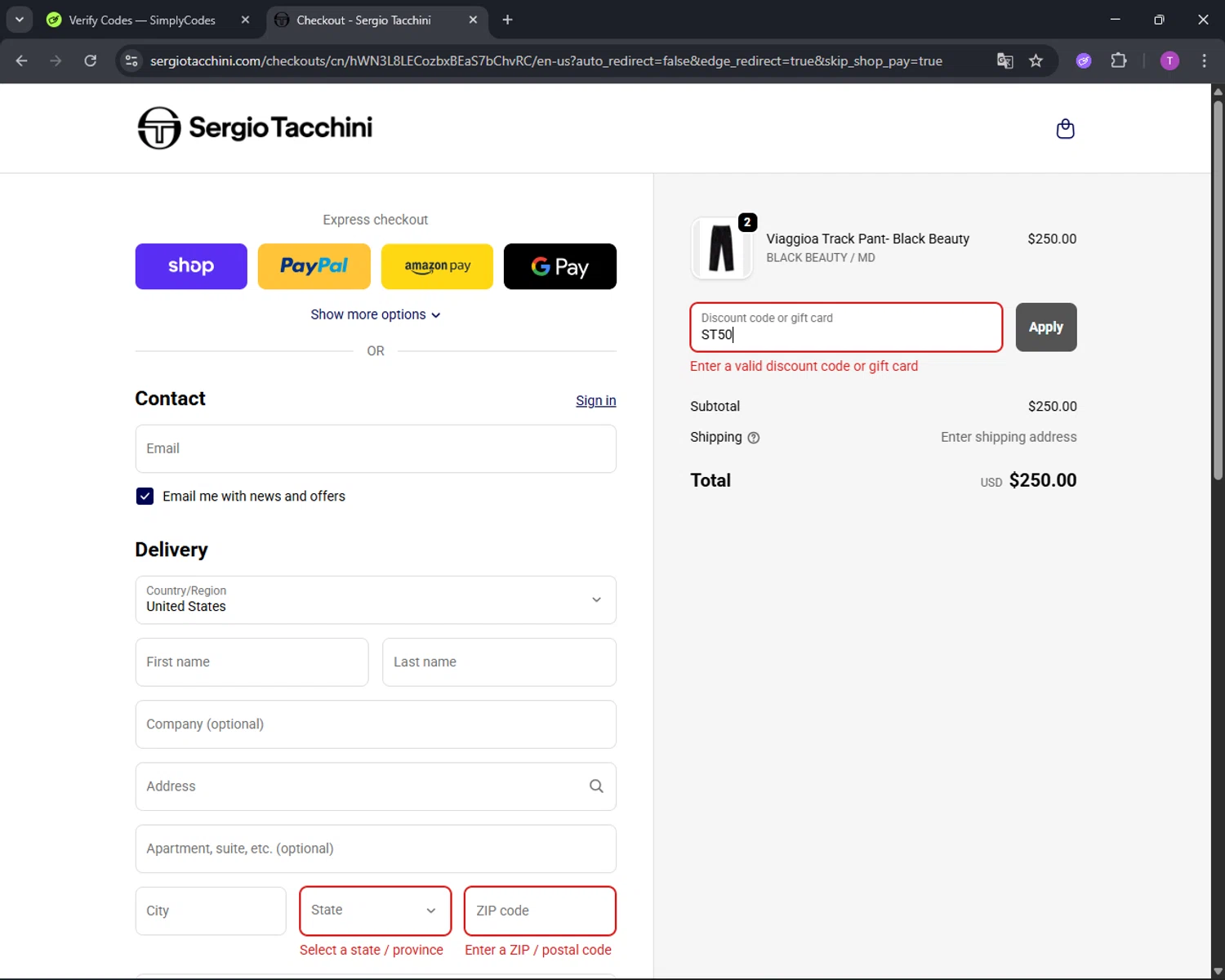This screenshot has height=980, width=1225.
Task: Click the 'Enter shipping address' text
Action: coord(1009,437)
